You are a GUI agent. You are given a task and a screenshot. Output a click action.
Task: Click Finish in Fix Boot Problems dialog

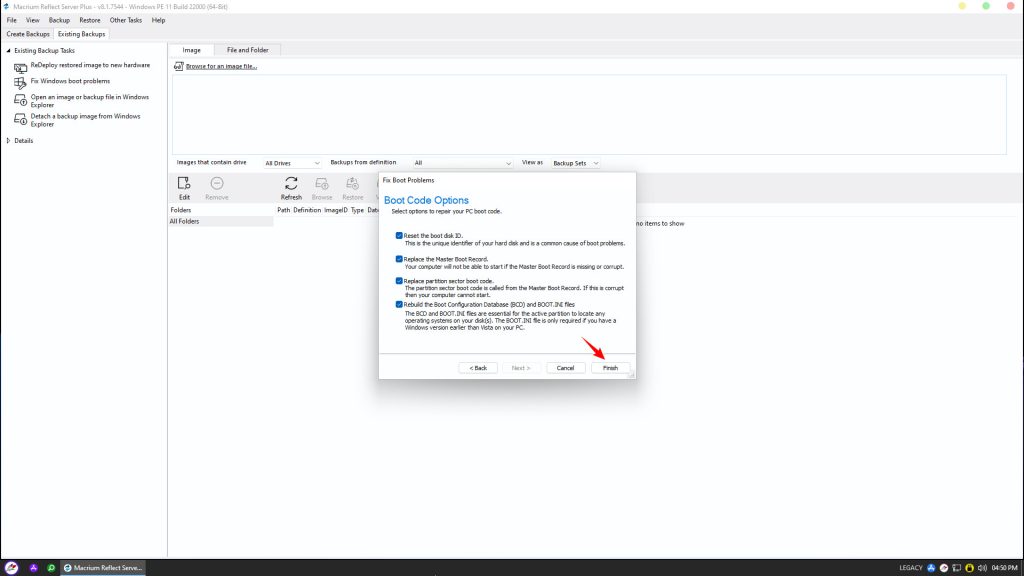611,368
